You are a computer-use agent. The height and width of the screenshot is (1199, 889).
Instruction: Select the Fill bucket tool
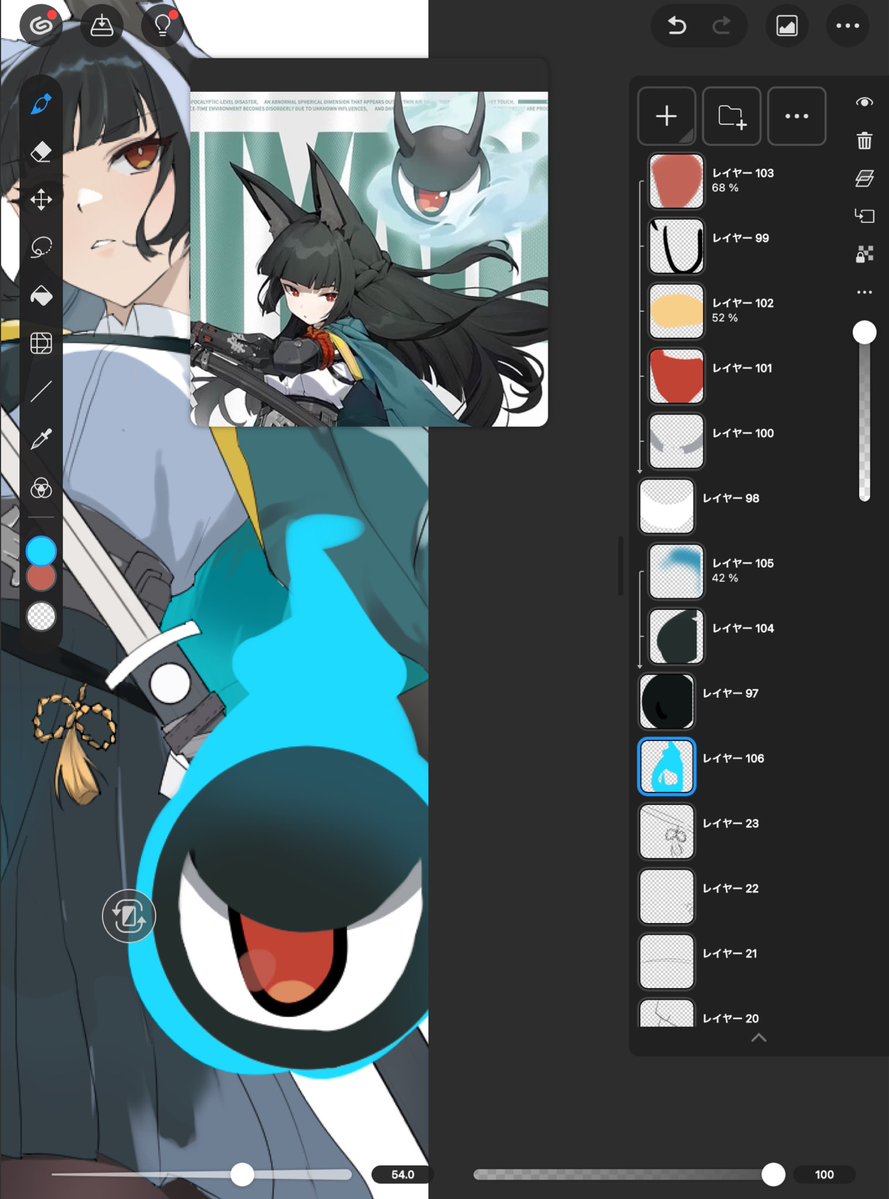click(41, 295)
